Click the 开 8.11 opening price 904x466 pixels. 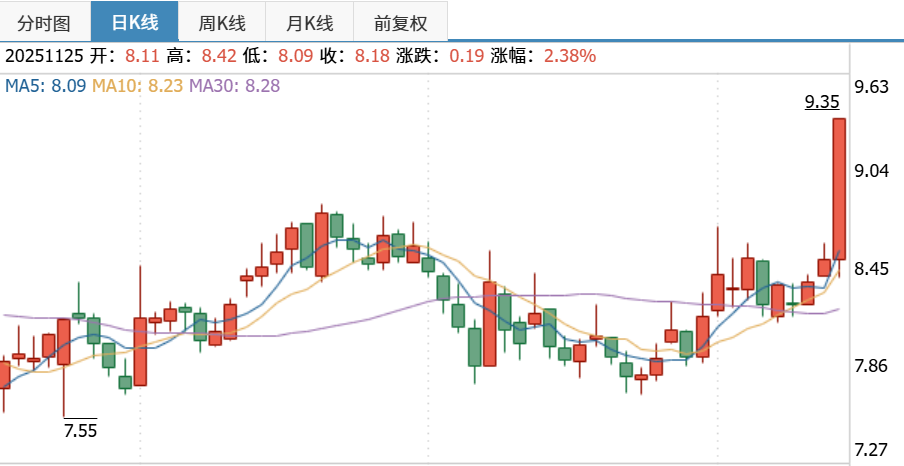pos(142,56)
